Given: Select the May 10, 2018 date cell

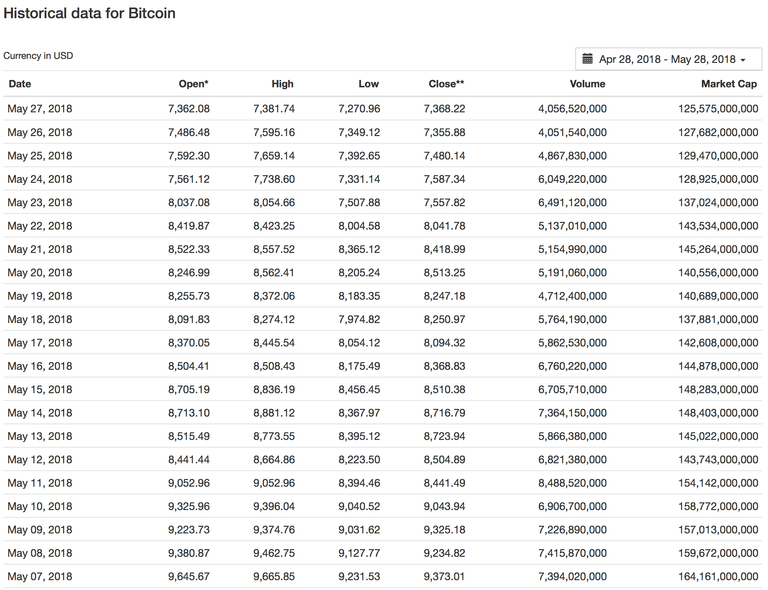Looking at the screenshot, I should pyautogui.click(x=40, y=507).
